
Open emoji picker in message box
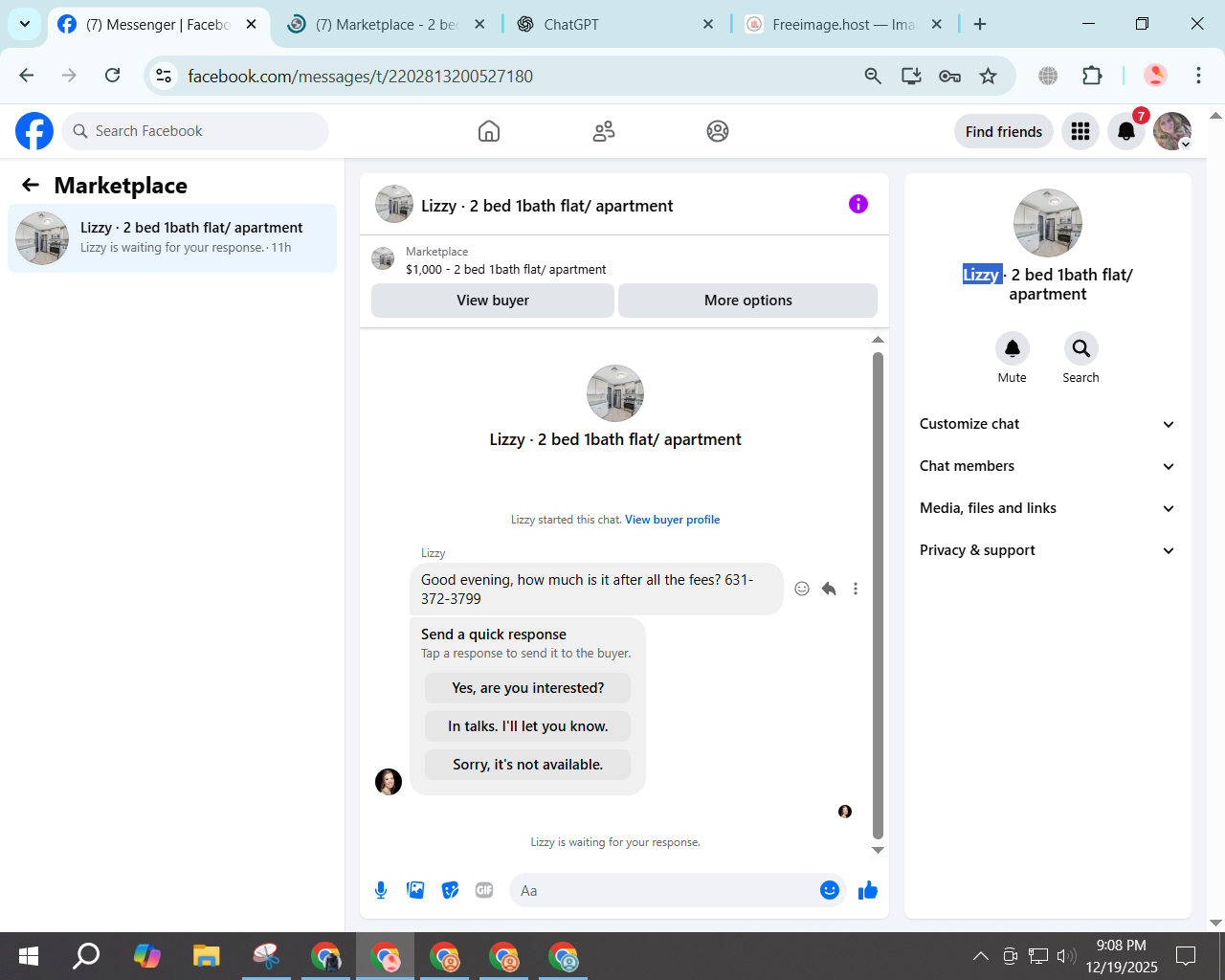coord(830,890)
